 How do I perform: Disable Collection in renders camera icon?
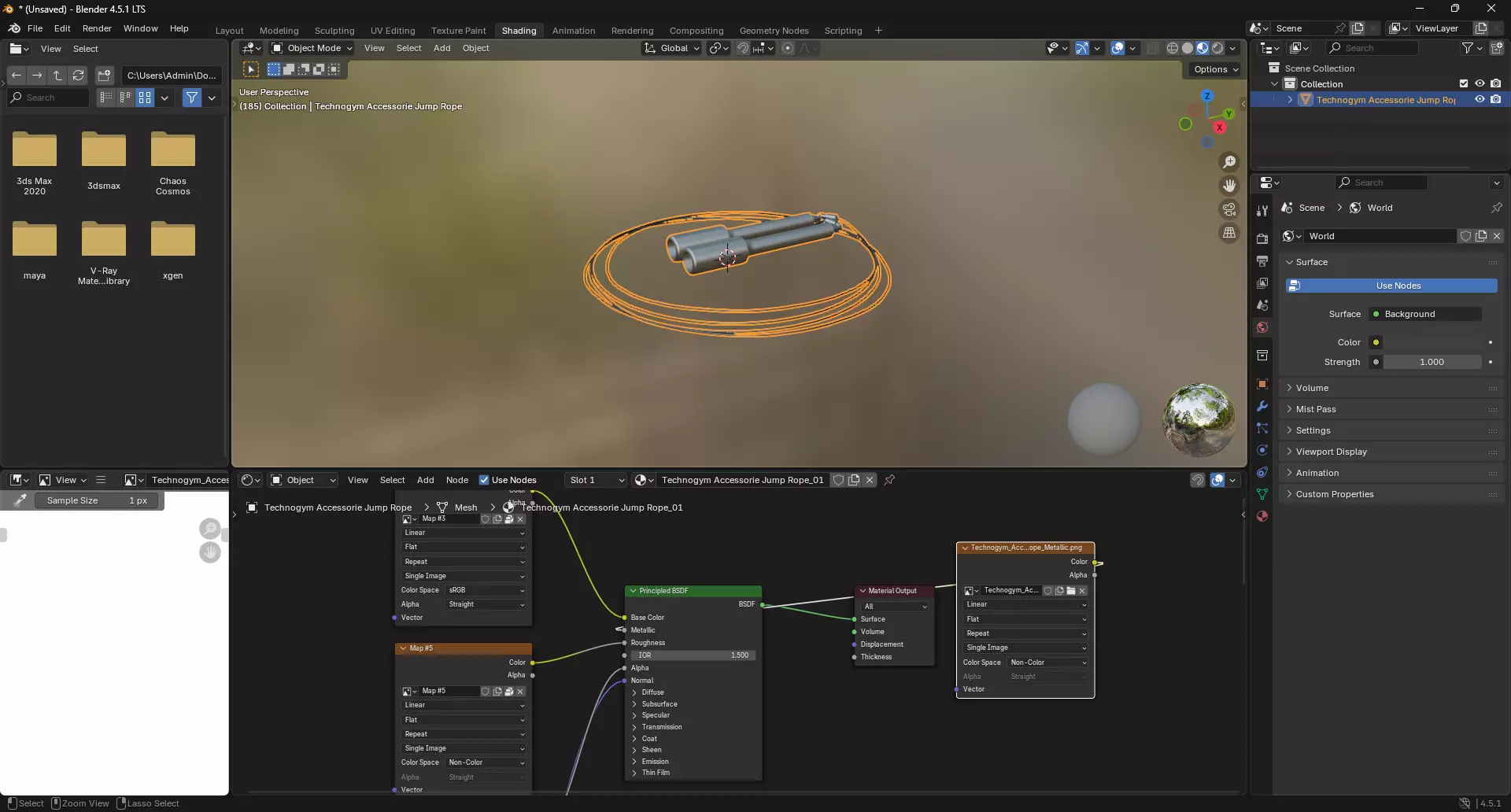(x=1496, y=84)
